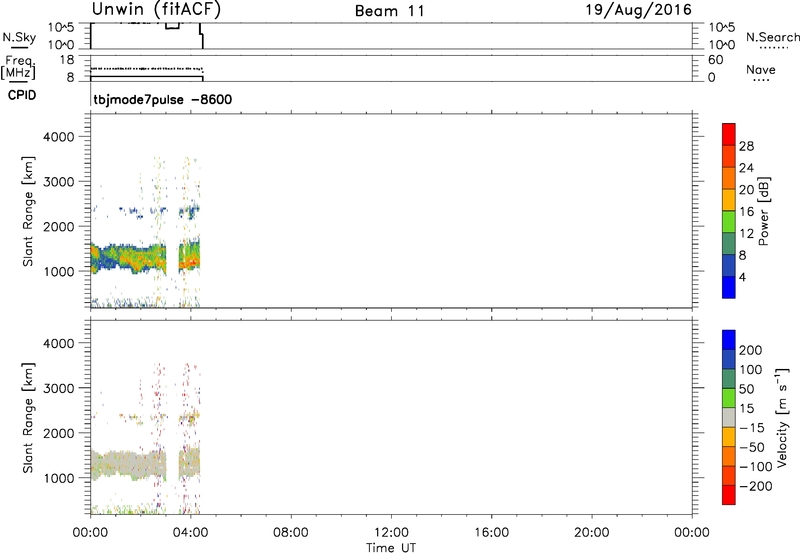800x554 pixels.
Task: Click the "3000" tick on the velocity panel
Action: pyautogui.click(x=59, y=388)
